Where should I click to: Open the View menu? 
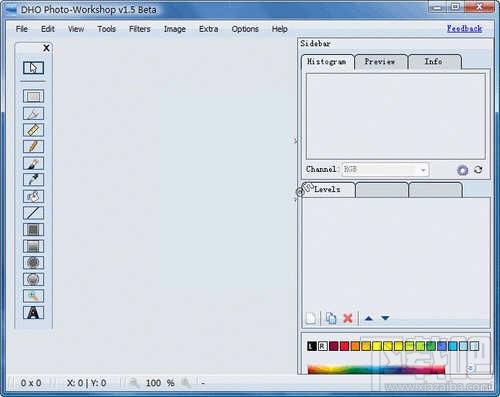point(76,29)
